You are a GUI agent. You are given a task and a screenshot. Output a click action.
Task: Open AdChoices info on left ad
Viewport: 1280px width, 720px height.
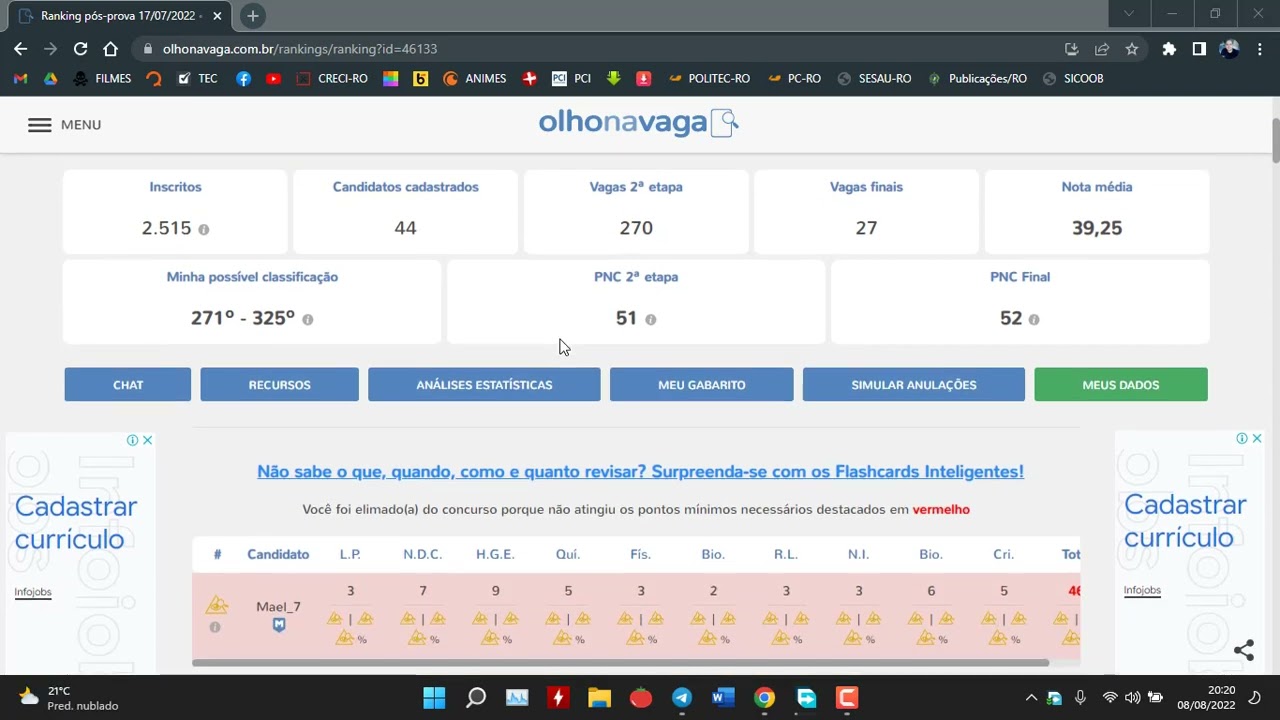coord(132,440)
